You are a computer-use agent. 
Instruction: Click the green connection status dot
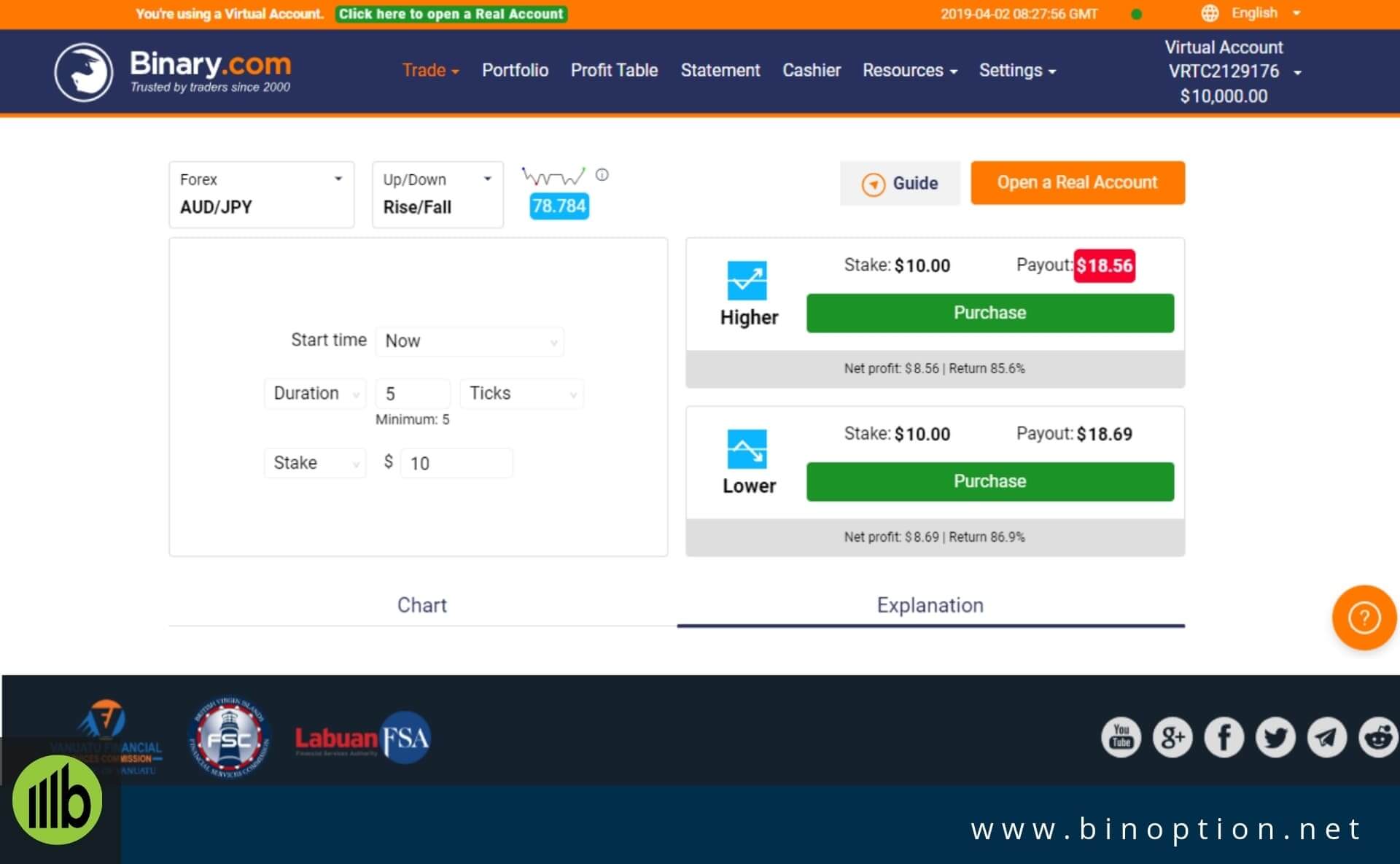coord(1136,14)
